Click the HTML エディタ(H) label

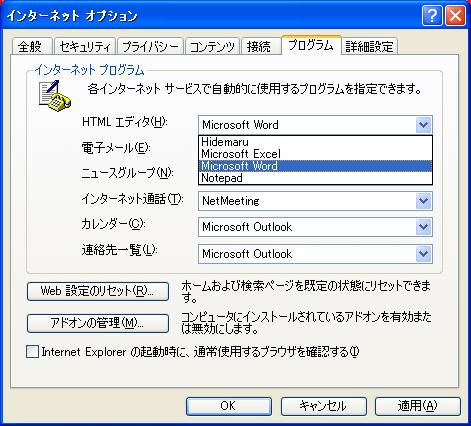click(x=125, y=122)
